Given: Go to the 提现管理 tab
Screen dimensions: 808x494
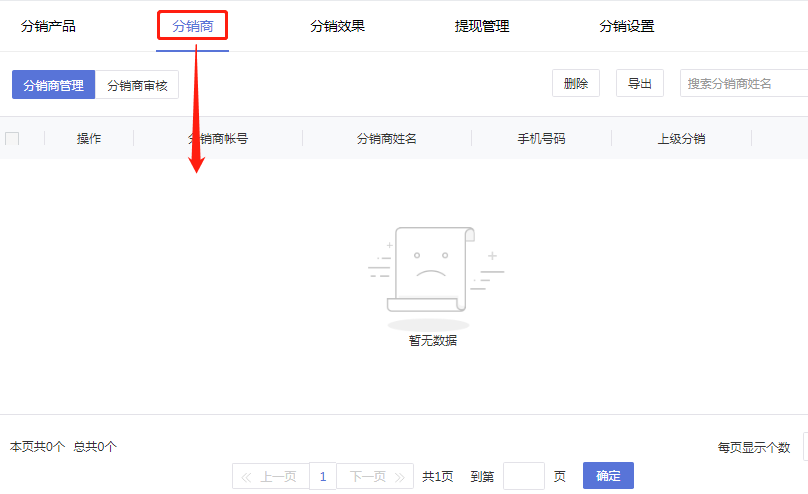Looking at the screenshot, I should (482, 26).
